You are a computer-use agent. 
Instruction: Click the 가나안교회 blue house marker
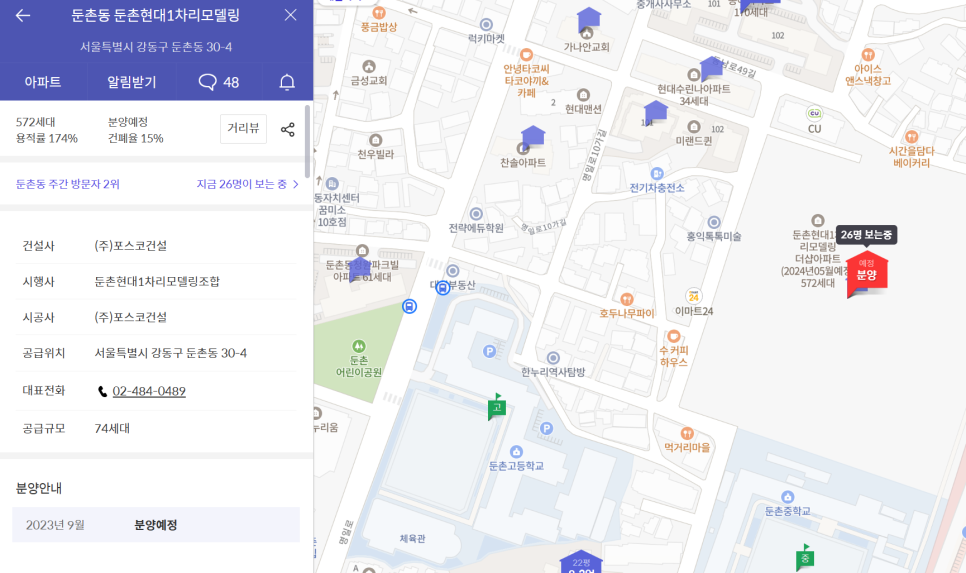point(589,20)
